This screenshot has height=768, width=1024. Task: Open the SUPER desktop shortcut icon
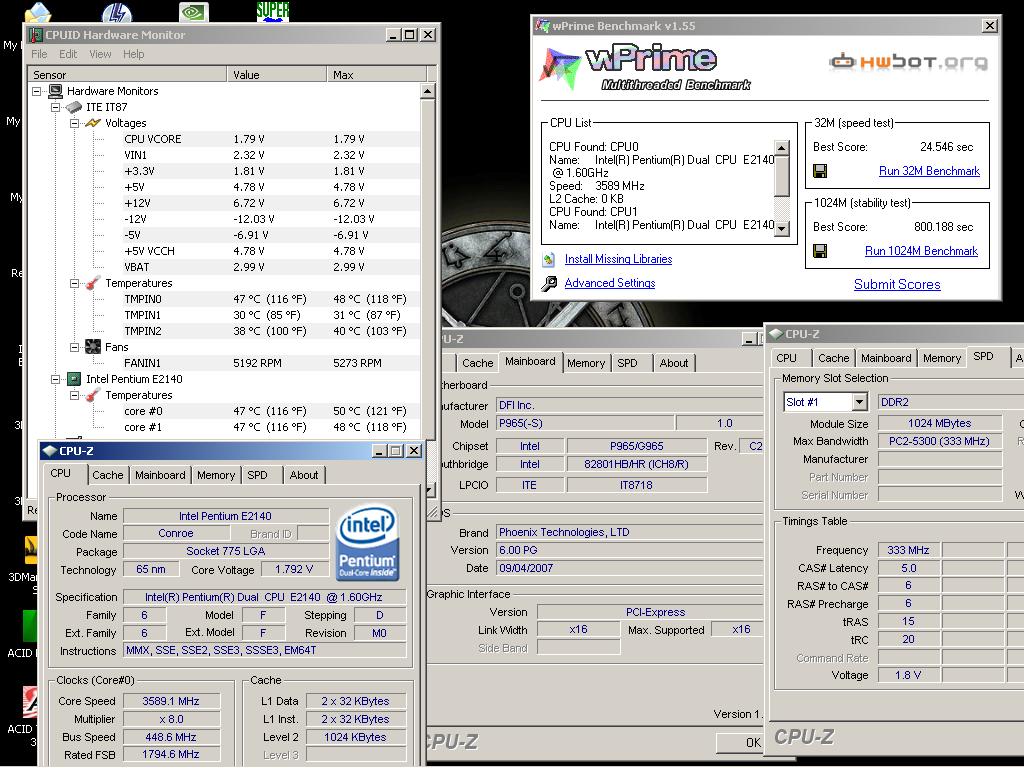click(x=272, y=11)
